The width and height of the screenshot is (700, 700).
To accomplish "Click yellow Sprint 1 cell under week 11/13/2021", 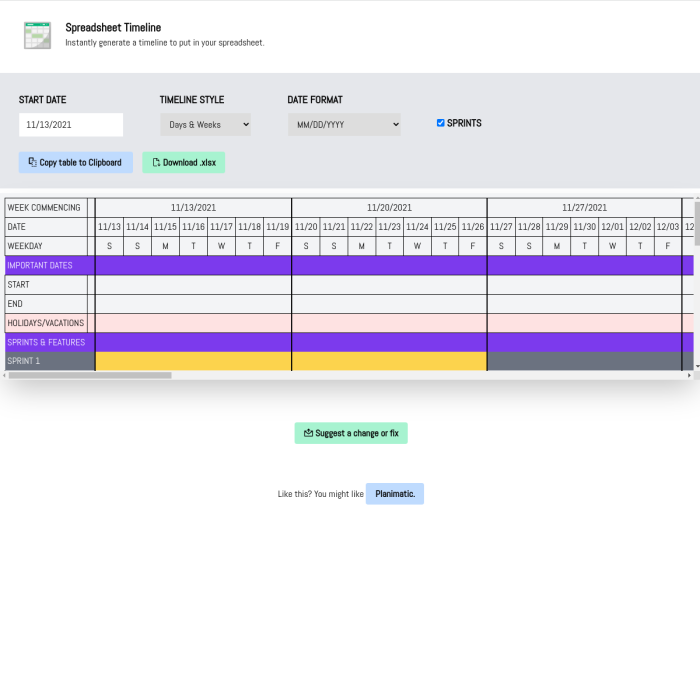I will coord(193,361).
